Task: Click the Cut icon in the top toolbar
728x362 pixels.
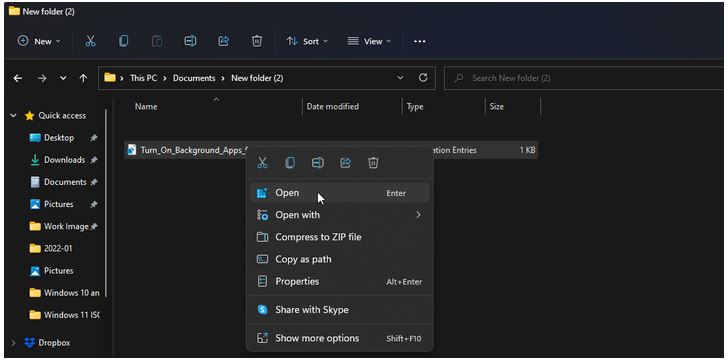Action: (x=90, y=41)
